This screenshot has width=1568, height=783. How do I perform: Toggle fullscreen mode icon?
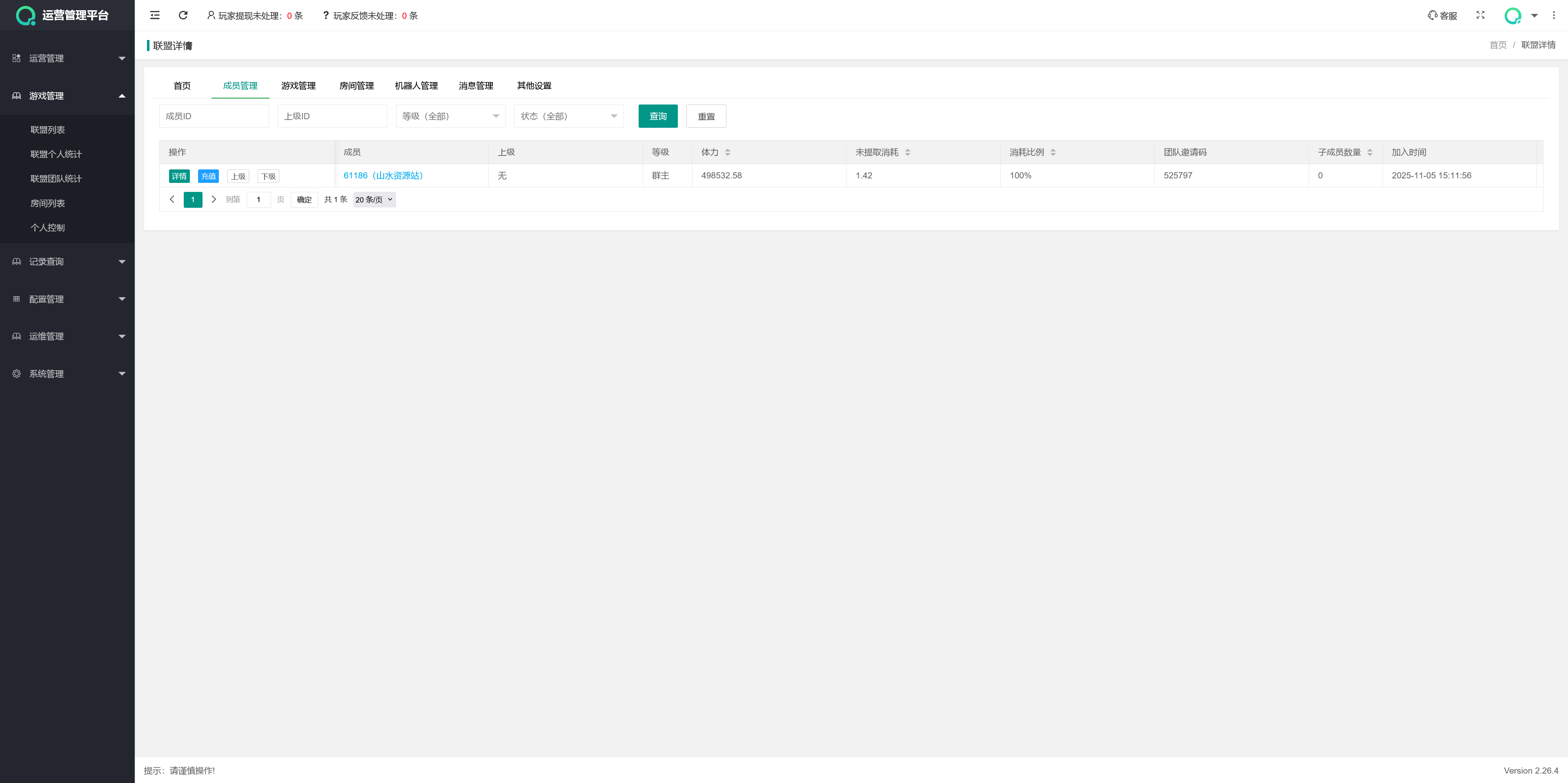(x=1480, y=15)
